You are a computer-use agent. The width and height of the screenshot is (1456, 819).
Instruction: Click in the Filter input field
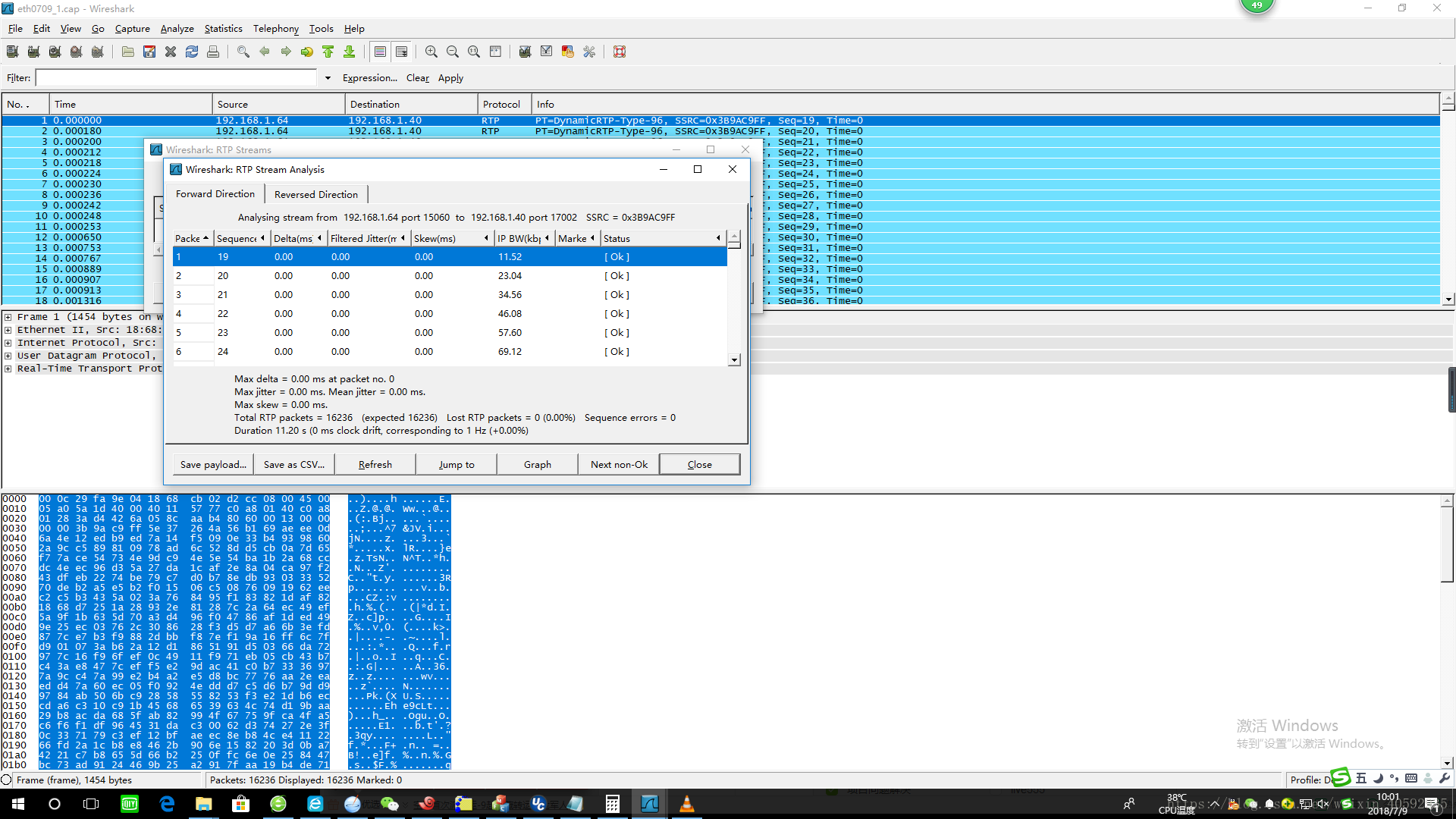point(176,78)
